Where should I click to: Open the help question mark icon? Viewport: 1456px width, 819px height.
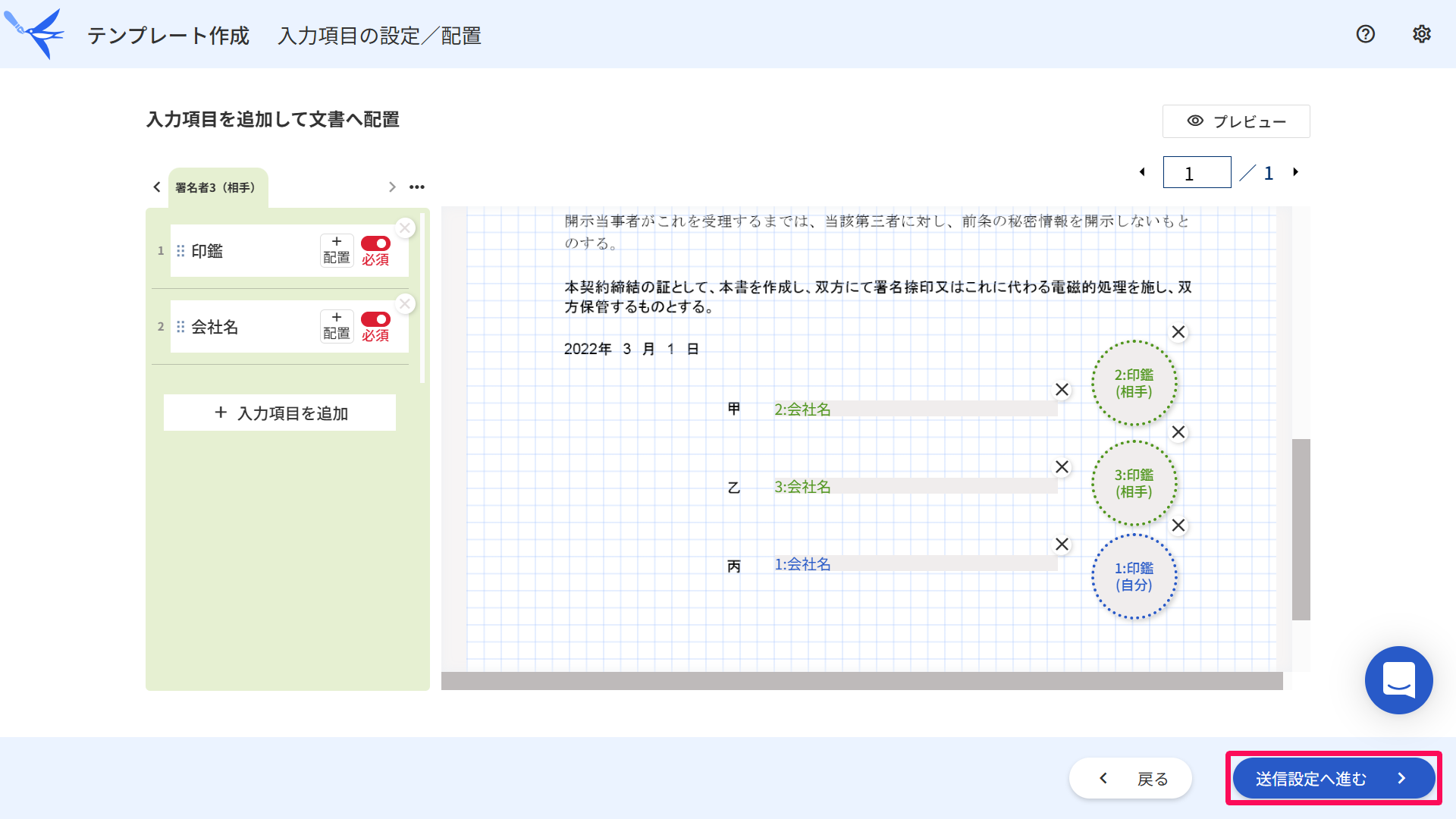1365,34
